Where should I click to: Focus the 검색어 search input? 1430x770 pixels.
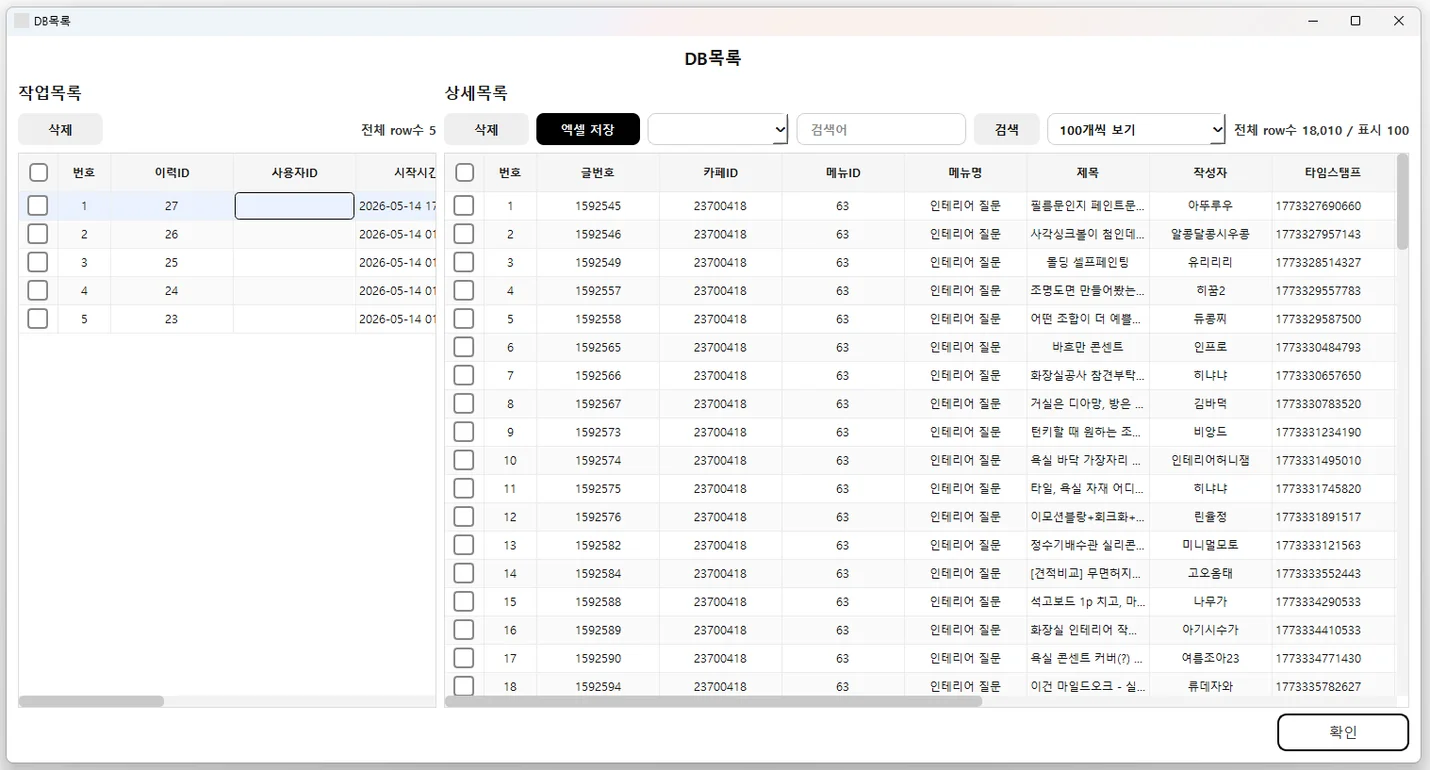tap(881, 129)
